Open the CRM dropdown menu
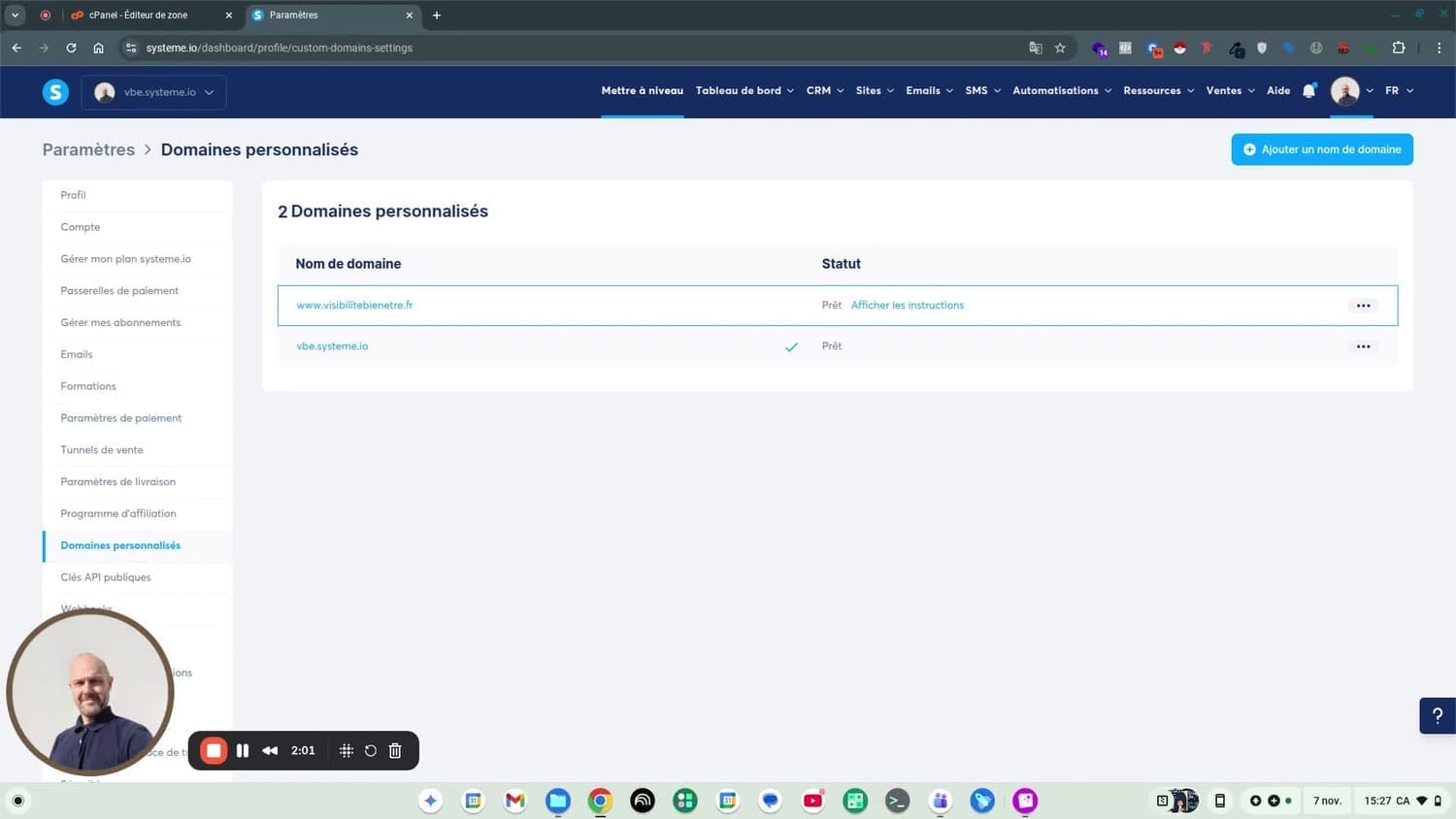 [x=824, y=91]
